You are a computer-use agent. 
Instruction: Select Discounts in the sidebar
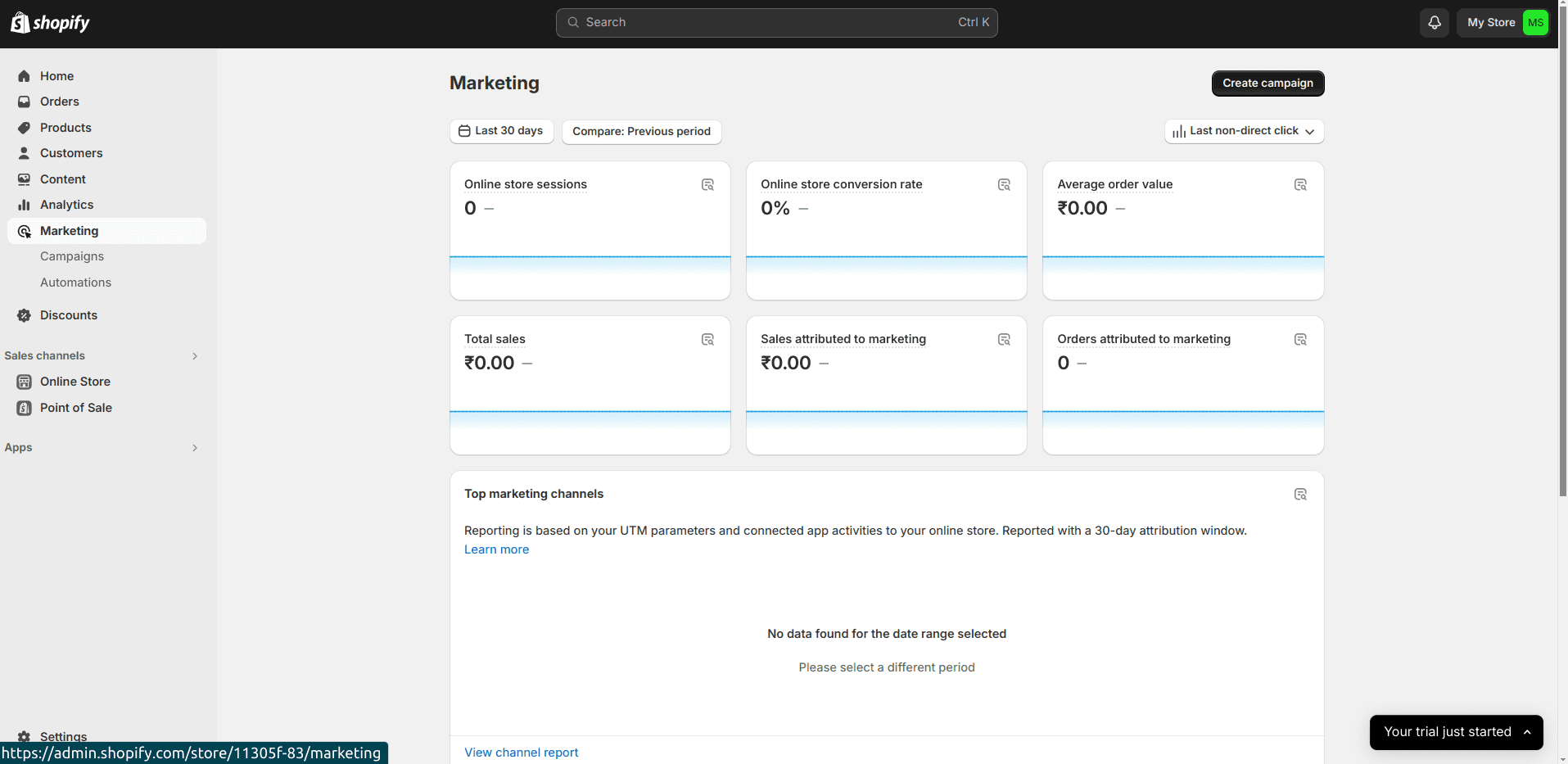[x=69, y=315]
